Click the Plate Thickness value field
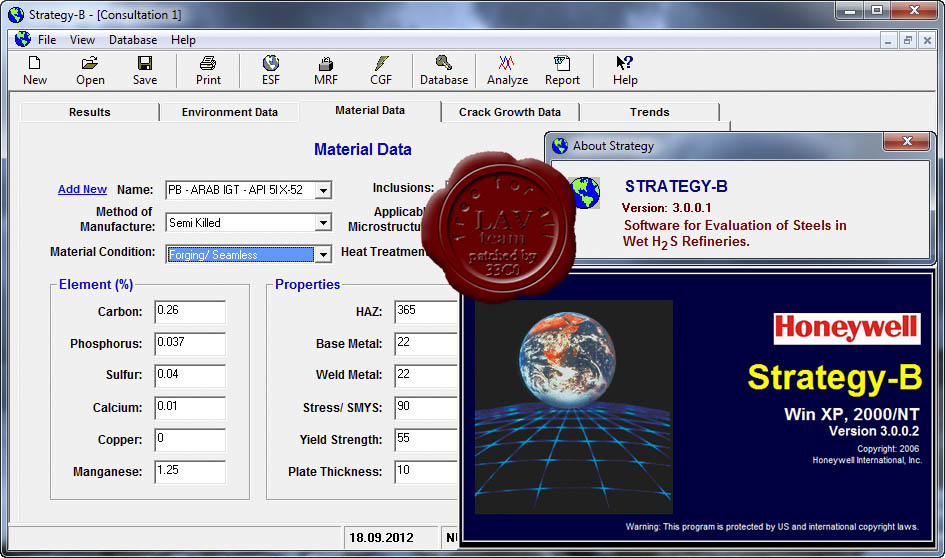This screenshot has height=558, width=945. pos(426,471)
